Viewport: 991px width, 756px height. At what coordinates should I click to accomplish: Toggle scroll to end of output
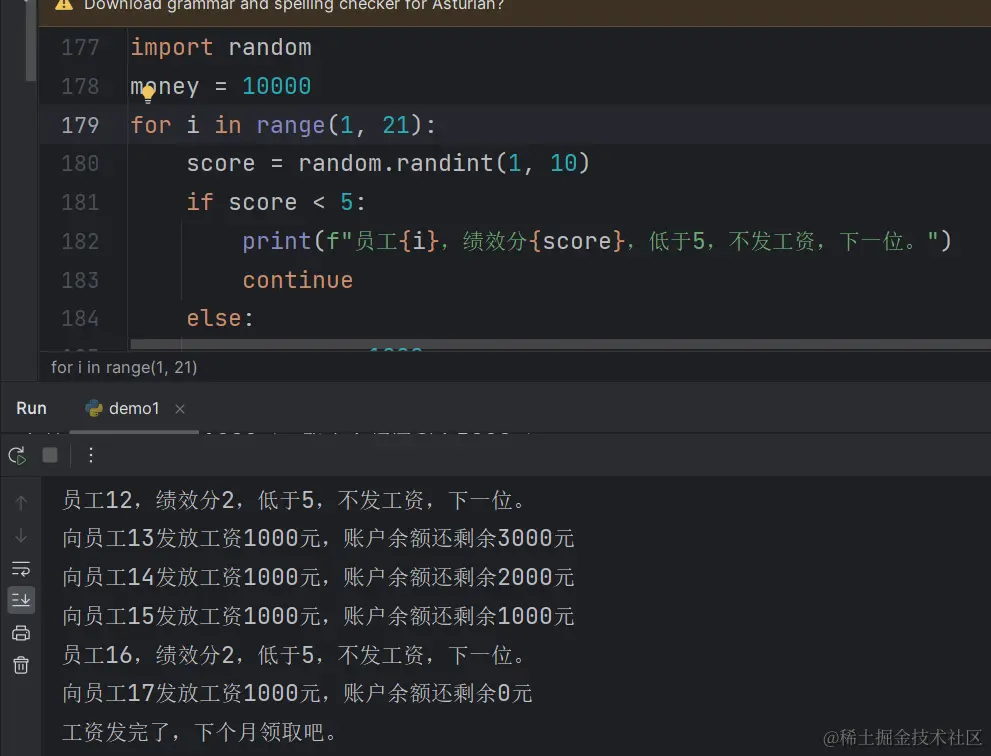[21, 600]
